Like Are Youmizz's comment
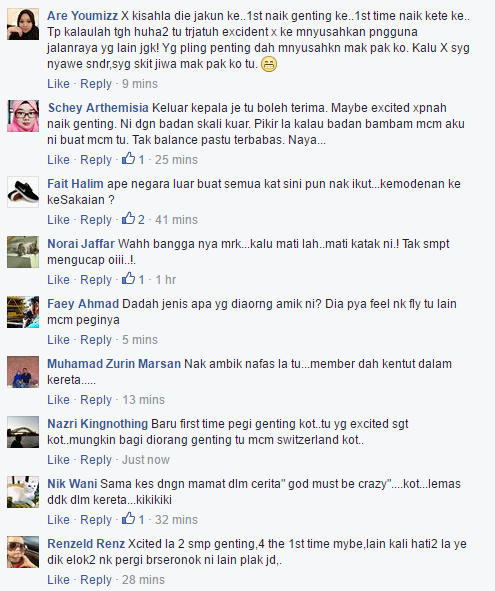 pyautogui.click(x=58, y=84)
